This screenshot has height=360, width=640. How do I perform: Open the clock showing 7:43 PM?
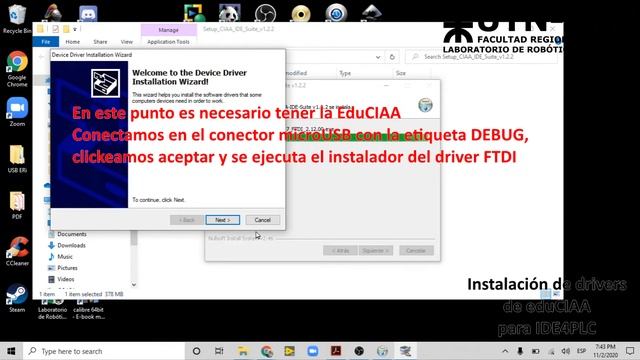(x=605, y=351)
